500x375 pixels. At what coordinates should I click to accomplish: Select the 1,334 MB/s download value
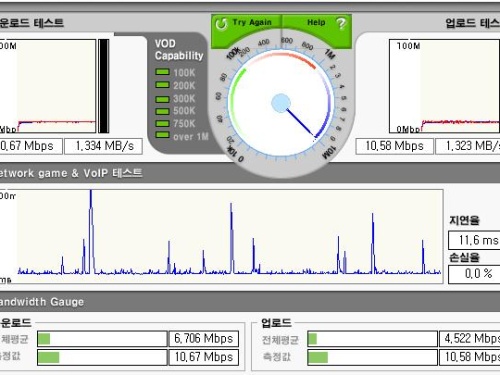[103, 146]
